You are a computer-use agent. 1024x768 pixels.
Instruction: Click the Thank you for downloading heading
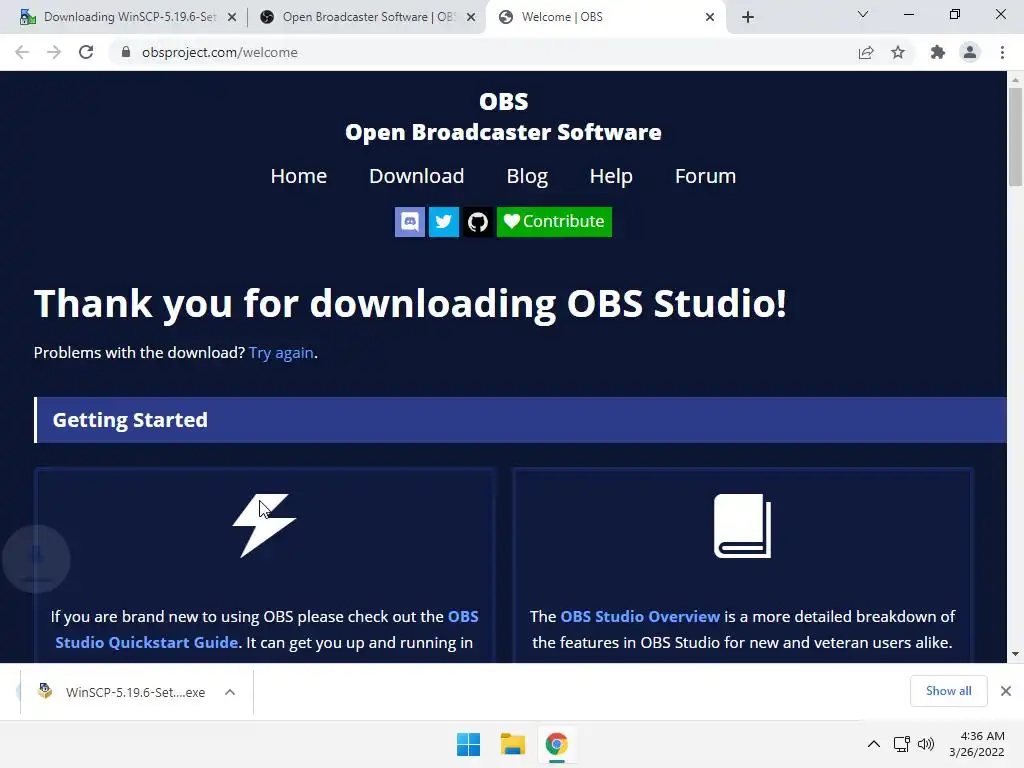pos(410,304)
